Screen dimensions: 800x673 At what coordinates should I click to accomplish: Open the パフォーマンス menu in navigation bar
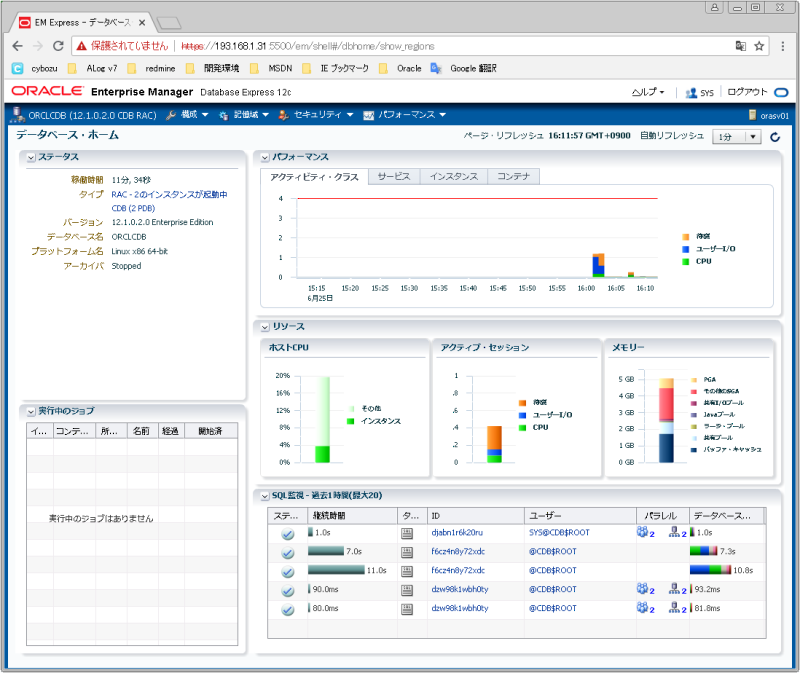[405, 115]
